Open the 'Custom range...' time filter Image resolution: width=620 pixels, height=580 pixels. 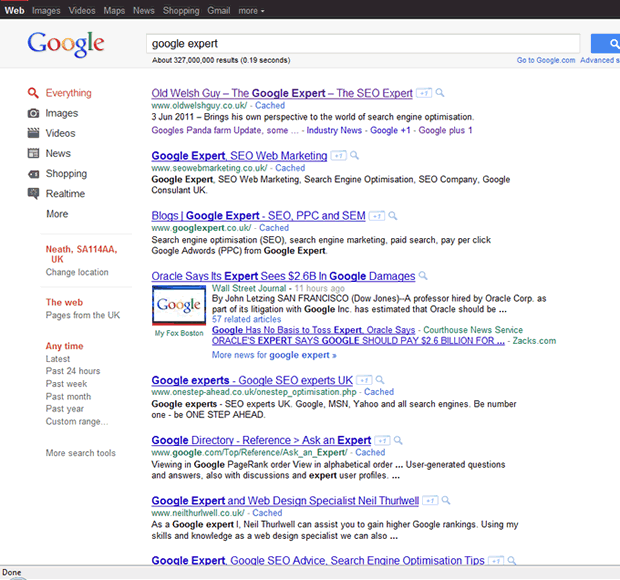coord(77,421)
